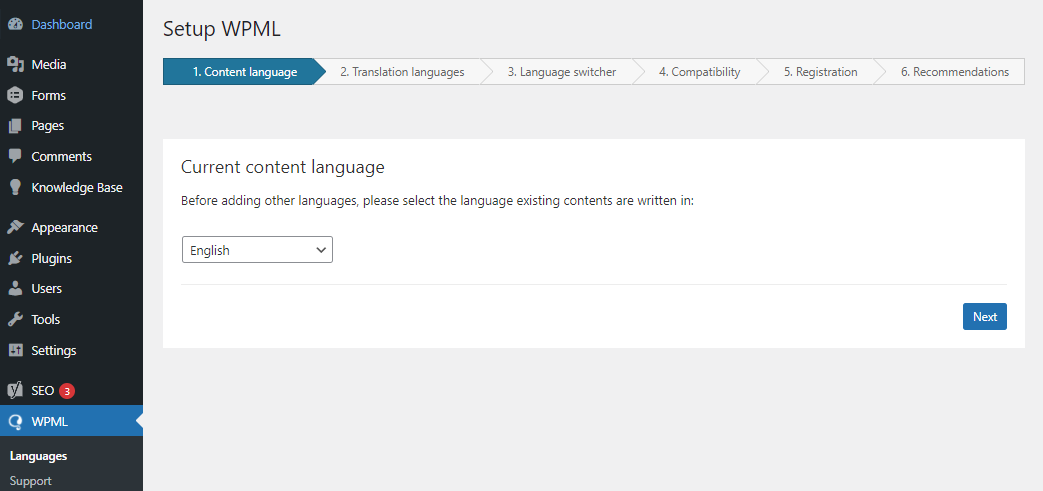Click the Media icon in sidebar

pyautogui.click(x=15, y=65)
